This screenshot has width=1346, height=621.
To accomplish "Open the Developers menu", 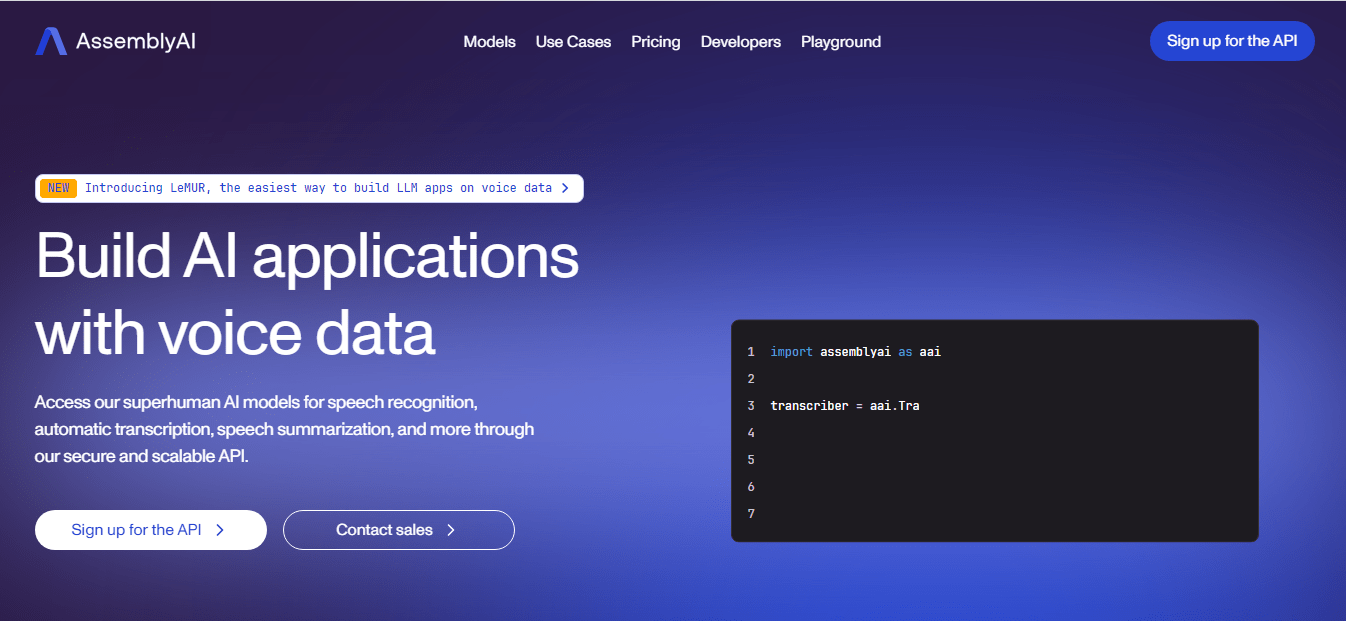I will click(x=741, y=42).
